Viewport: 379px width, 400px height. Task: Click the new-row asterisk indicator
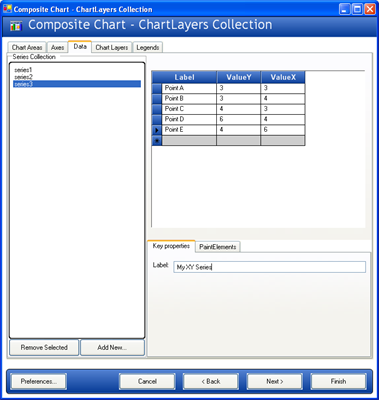click(157, 140)
